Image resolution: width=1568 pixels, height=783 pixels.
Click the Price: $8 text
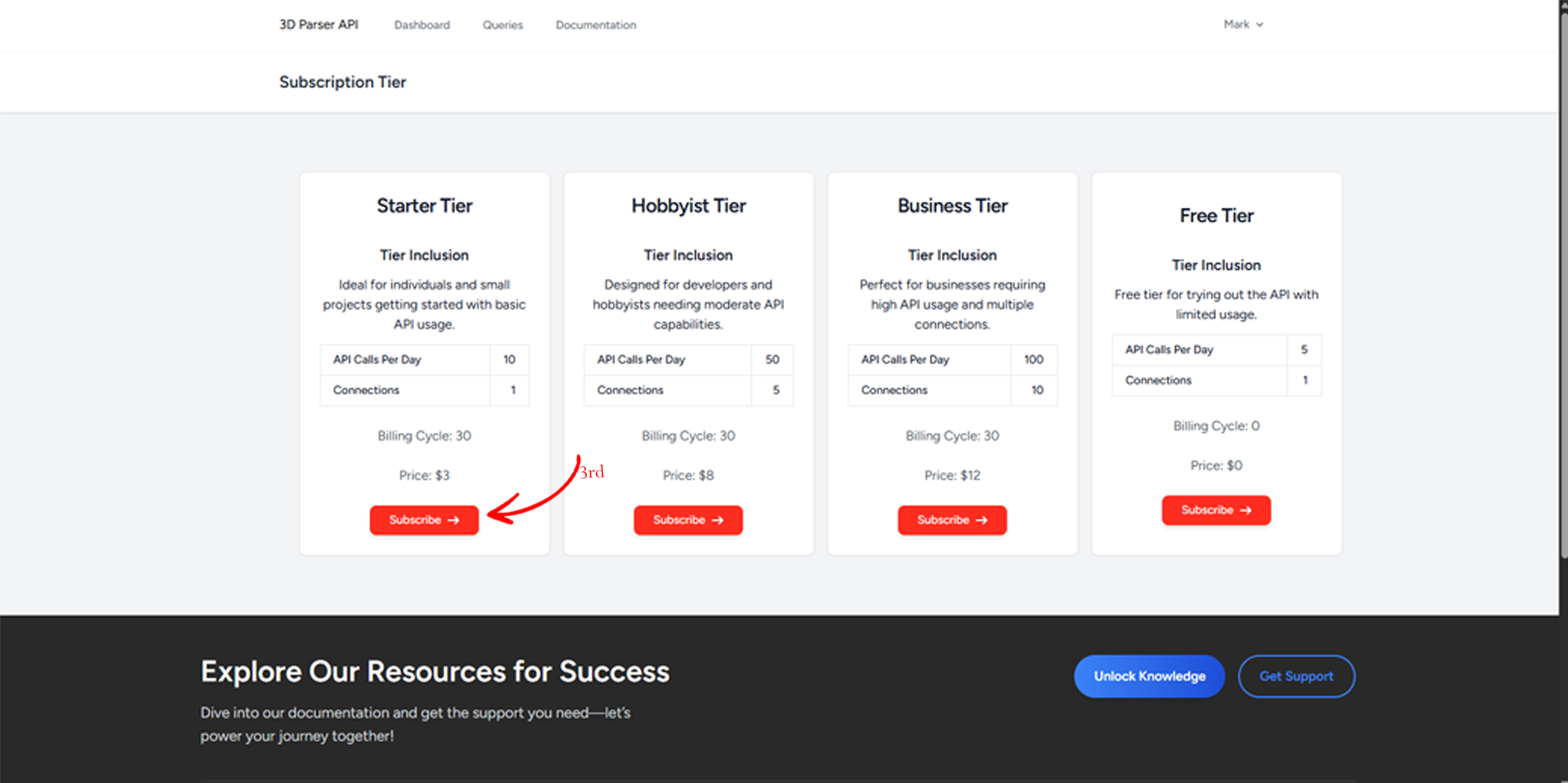click(x=688, y=475)
